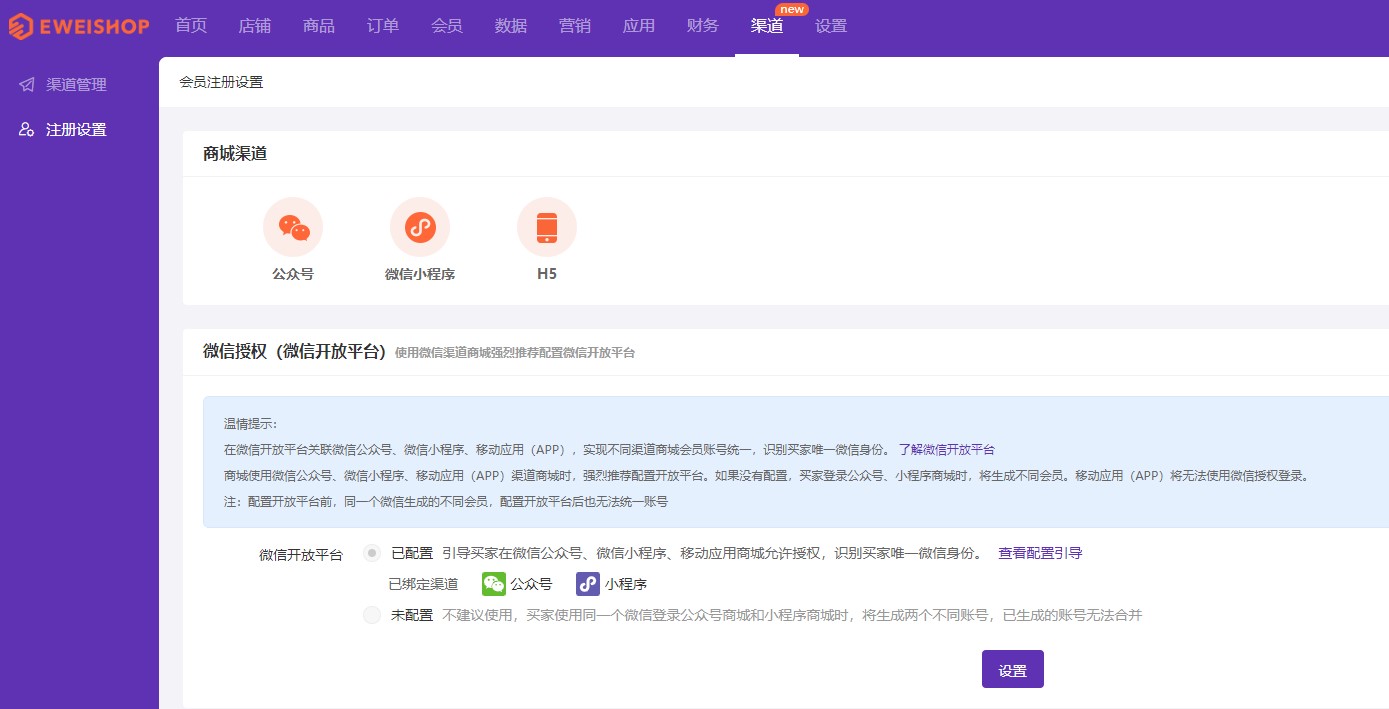Viewport: 1389px width, 709px height.
Task: Open the 渠道 menu tab
Action: pos(767,26)
